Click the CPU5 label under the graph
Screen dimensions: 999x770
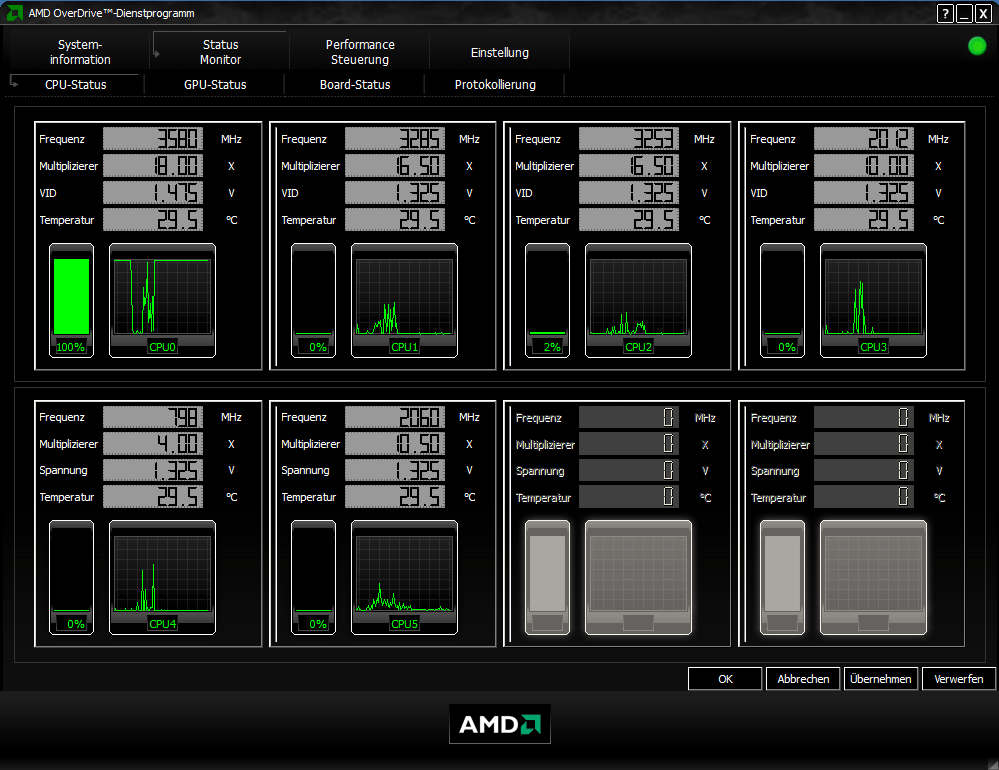tap(405, 624)
